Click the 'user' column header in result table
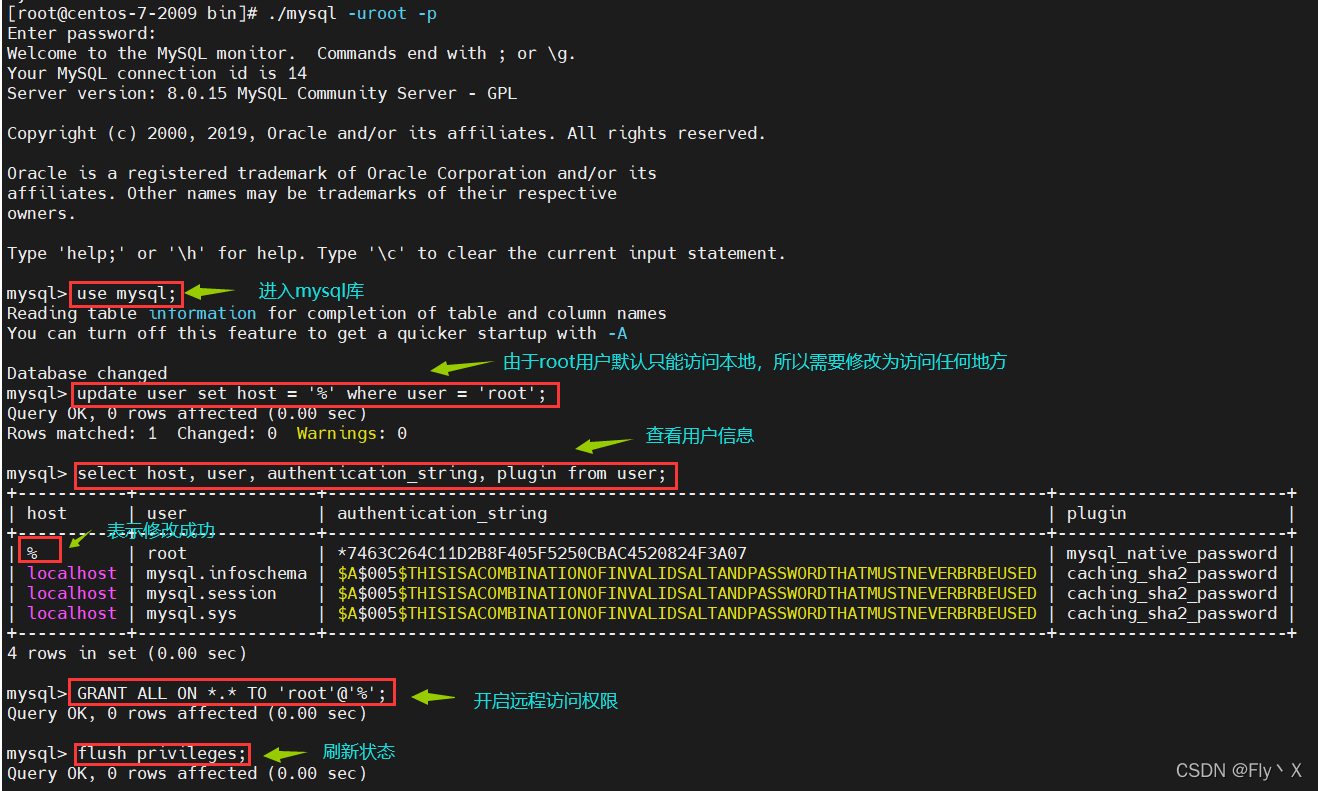Viewport: 1318px width, 791px height. pos(167,513)
